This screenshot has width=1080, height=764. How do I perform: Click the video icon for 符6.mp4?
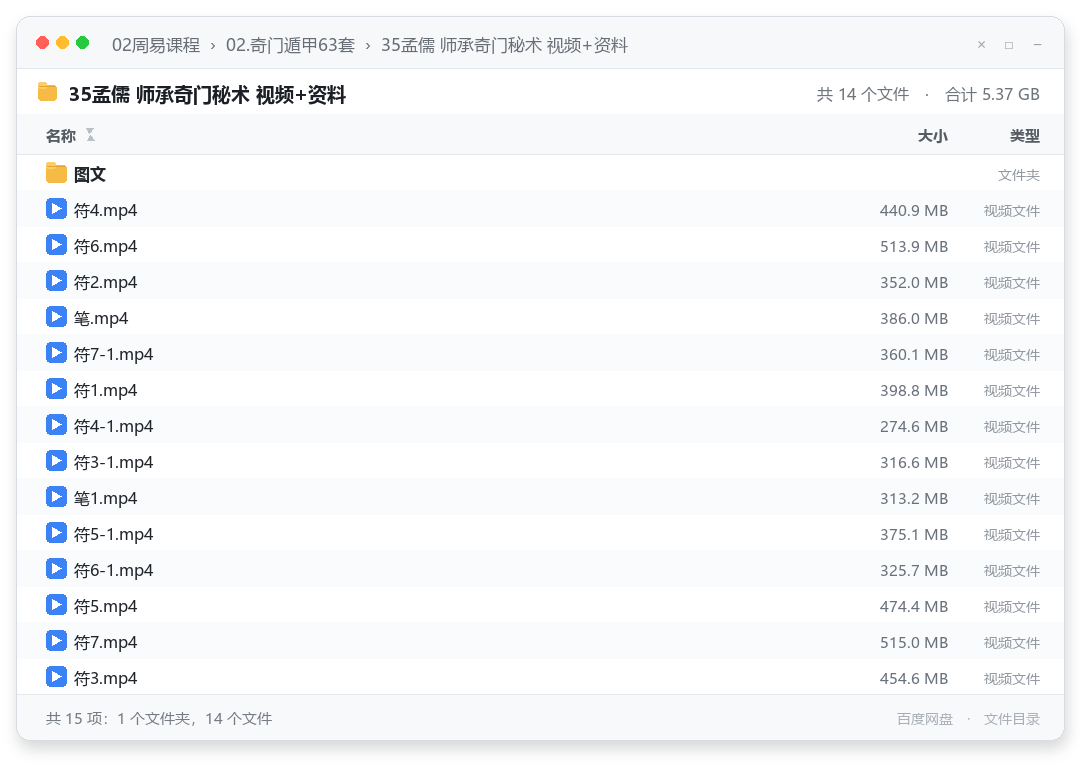pos(56,245)
